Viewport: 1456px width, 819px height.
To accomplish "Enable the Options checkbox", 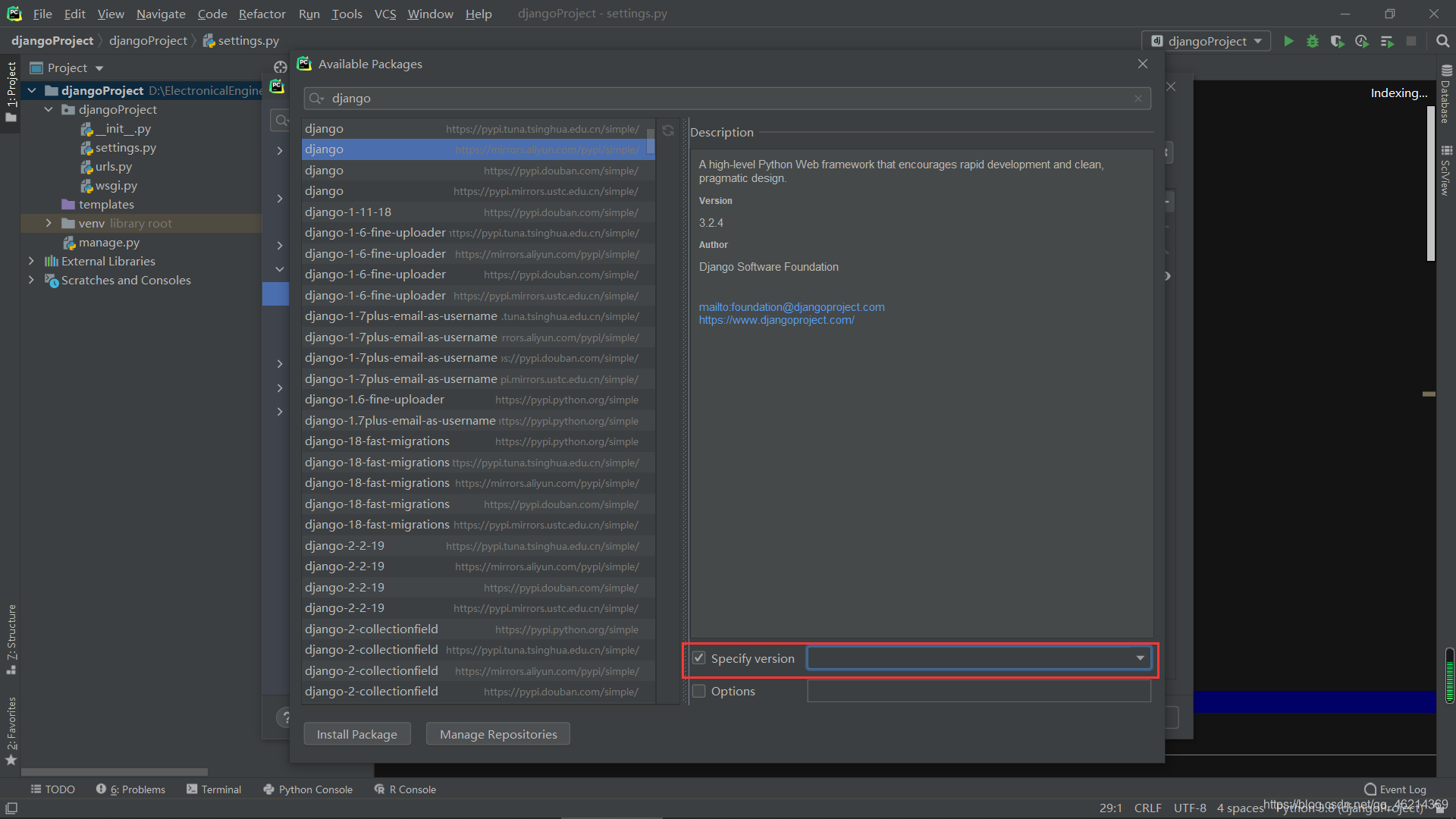I will [x=699, y=691].
